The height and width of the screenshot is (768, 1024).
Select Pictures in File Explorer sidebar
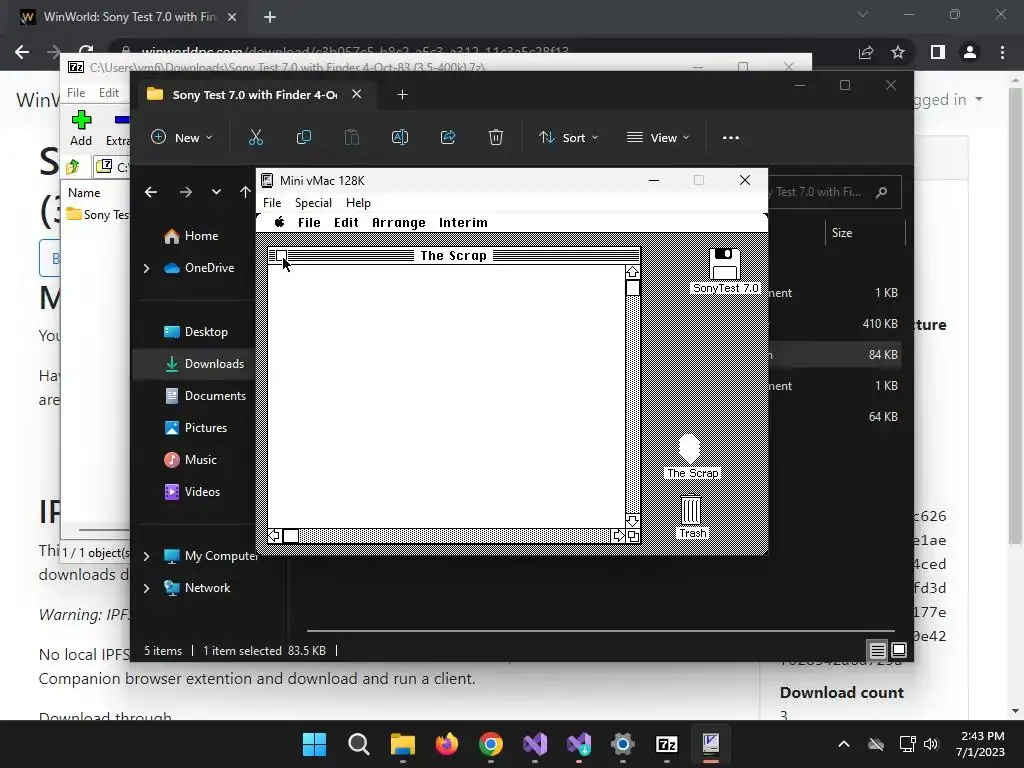click(x=196, y=428)
